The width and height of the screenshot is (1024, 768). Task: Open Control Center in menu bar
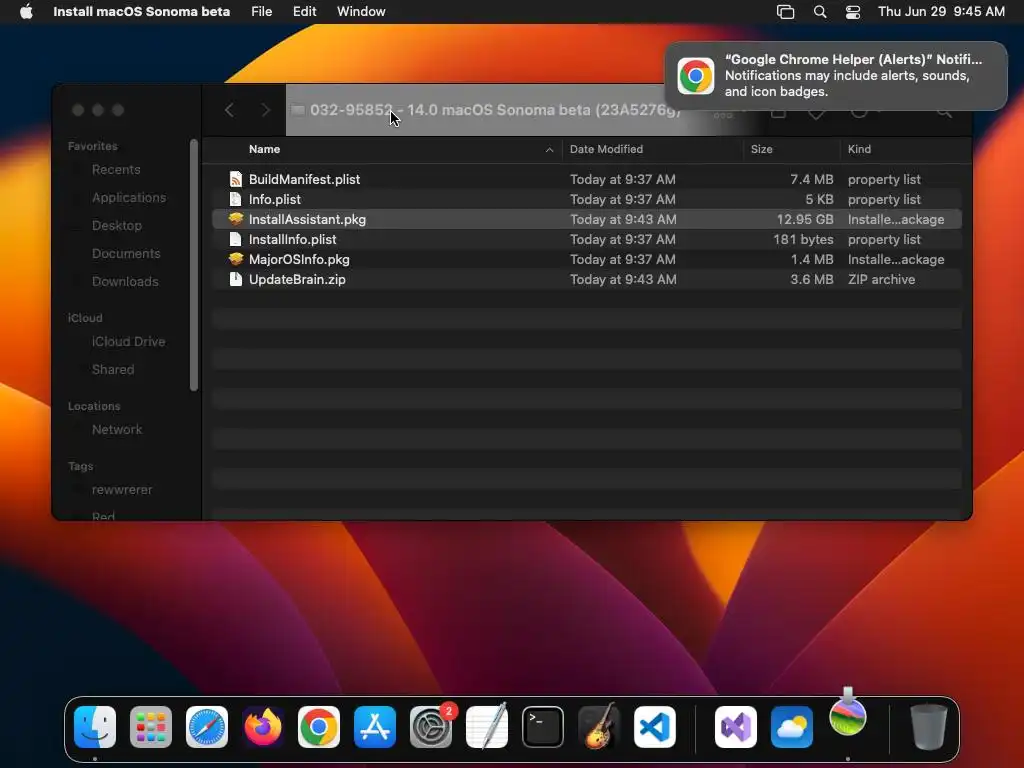(853, 12)
